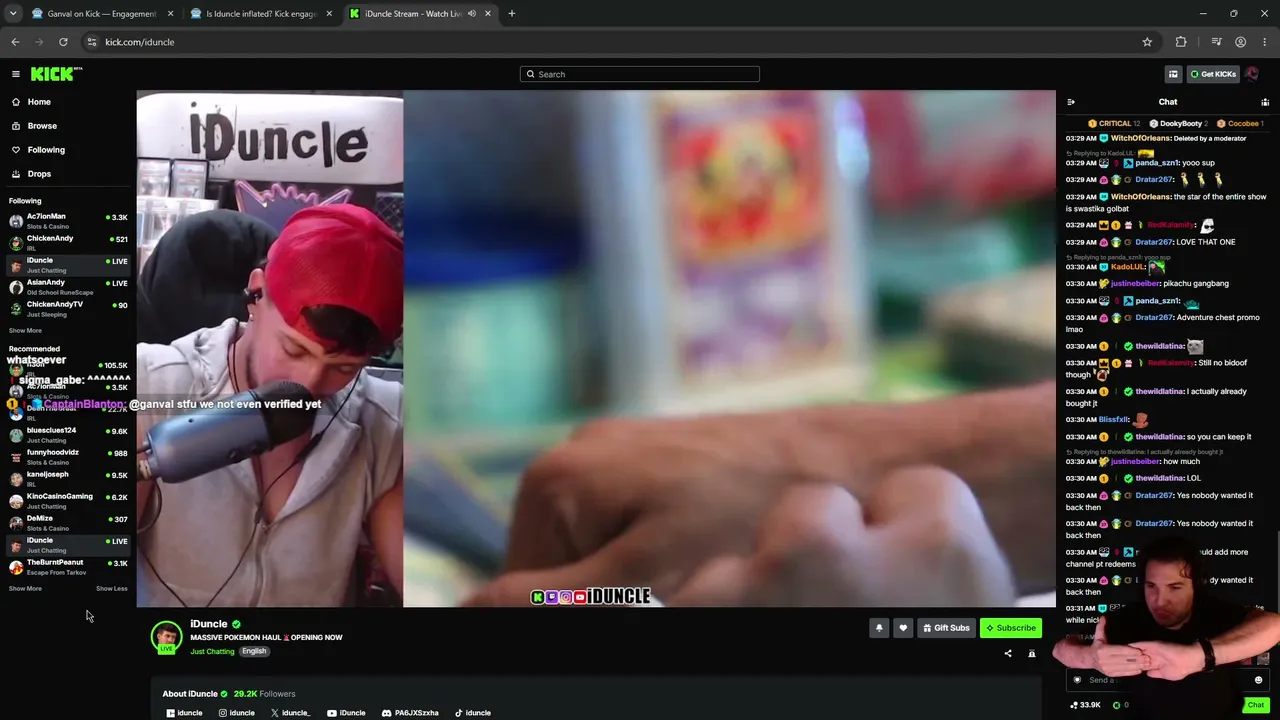Expand Following list with Show More
The height and width of the screenshot is (720, 1280).
pyautogui.click(x=25, y=330)
